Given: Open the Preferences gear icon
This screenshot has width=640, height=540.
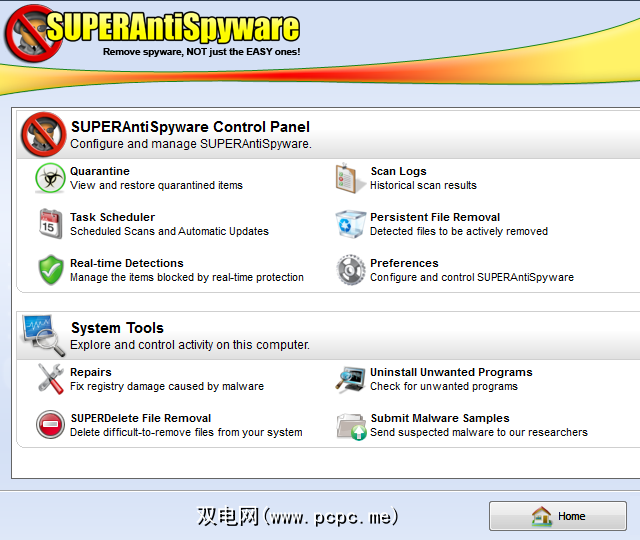Looking at the screenshot, I should click(351, 270).
